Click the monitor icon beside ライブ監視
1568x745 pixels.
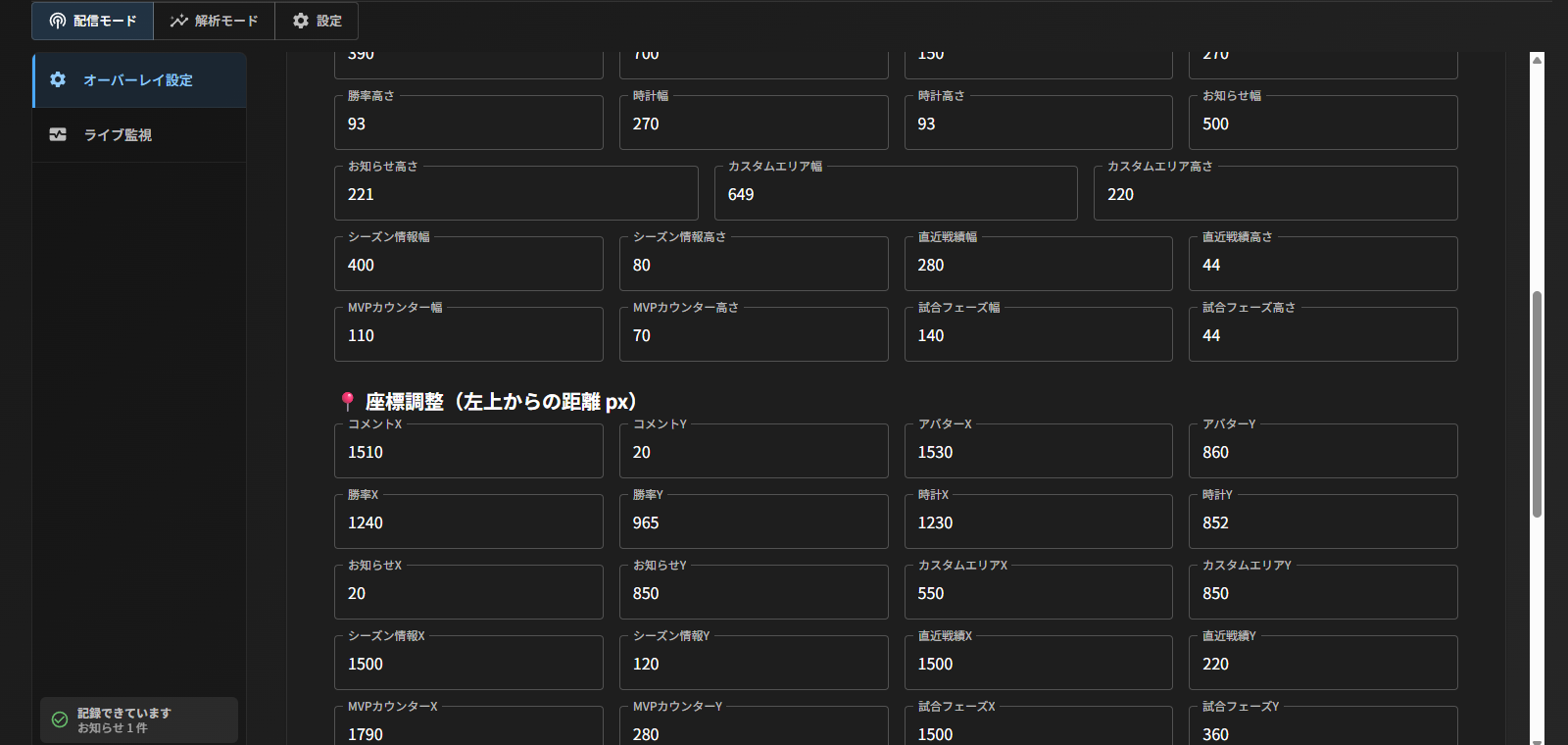[x=58, y=134]
